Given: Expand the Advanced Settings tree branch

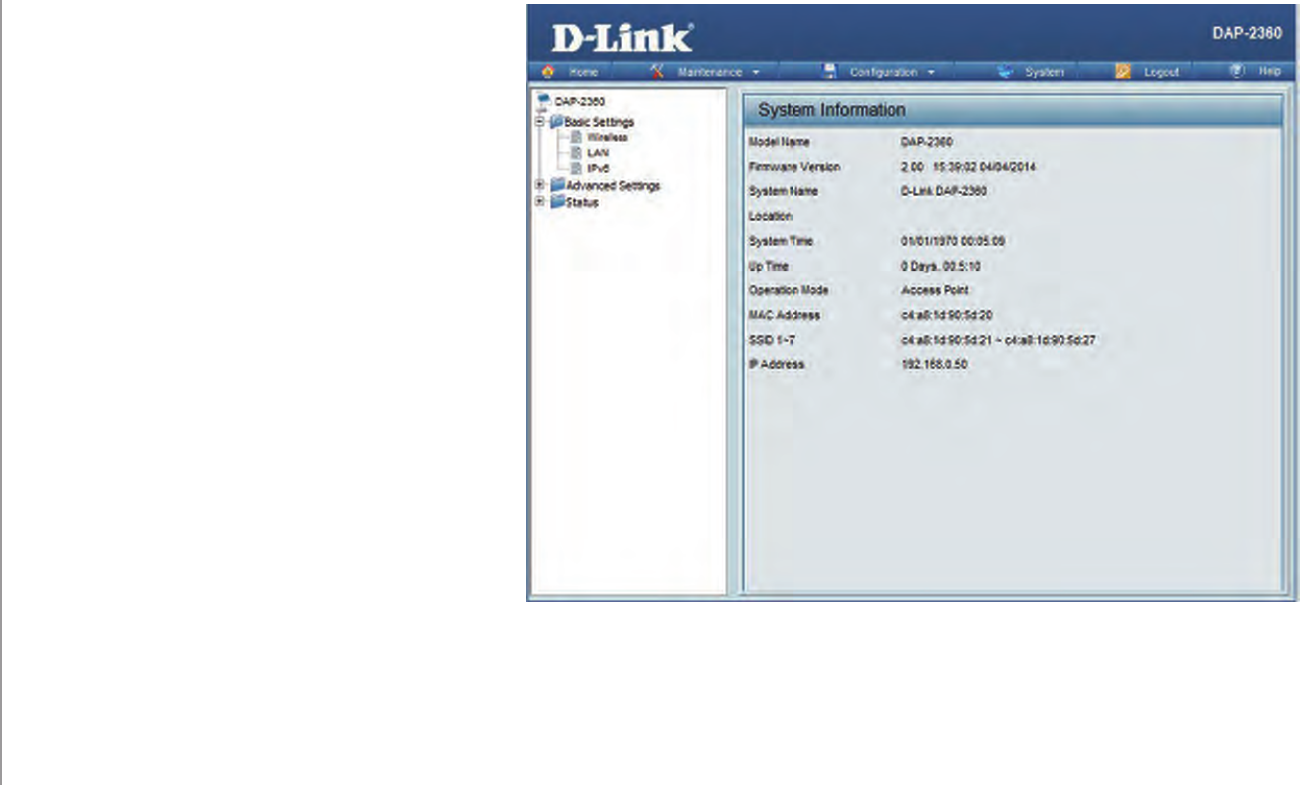Looking at the screenshot, I should pyautogui.click(x=540, y=185).
